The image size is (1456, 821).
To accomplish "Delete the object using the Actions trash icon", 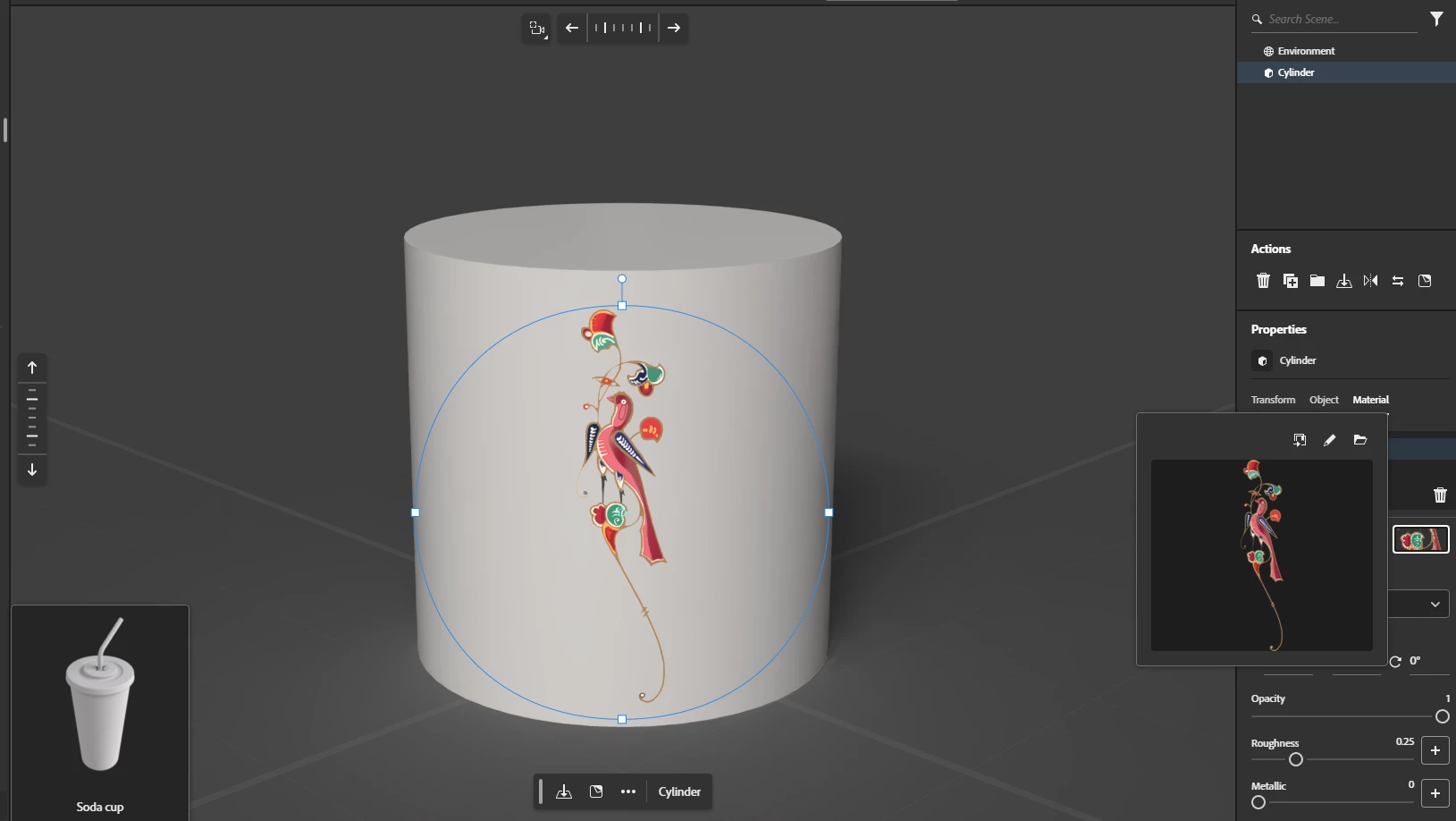I will pos(1263,281).
